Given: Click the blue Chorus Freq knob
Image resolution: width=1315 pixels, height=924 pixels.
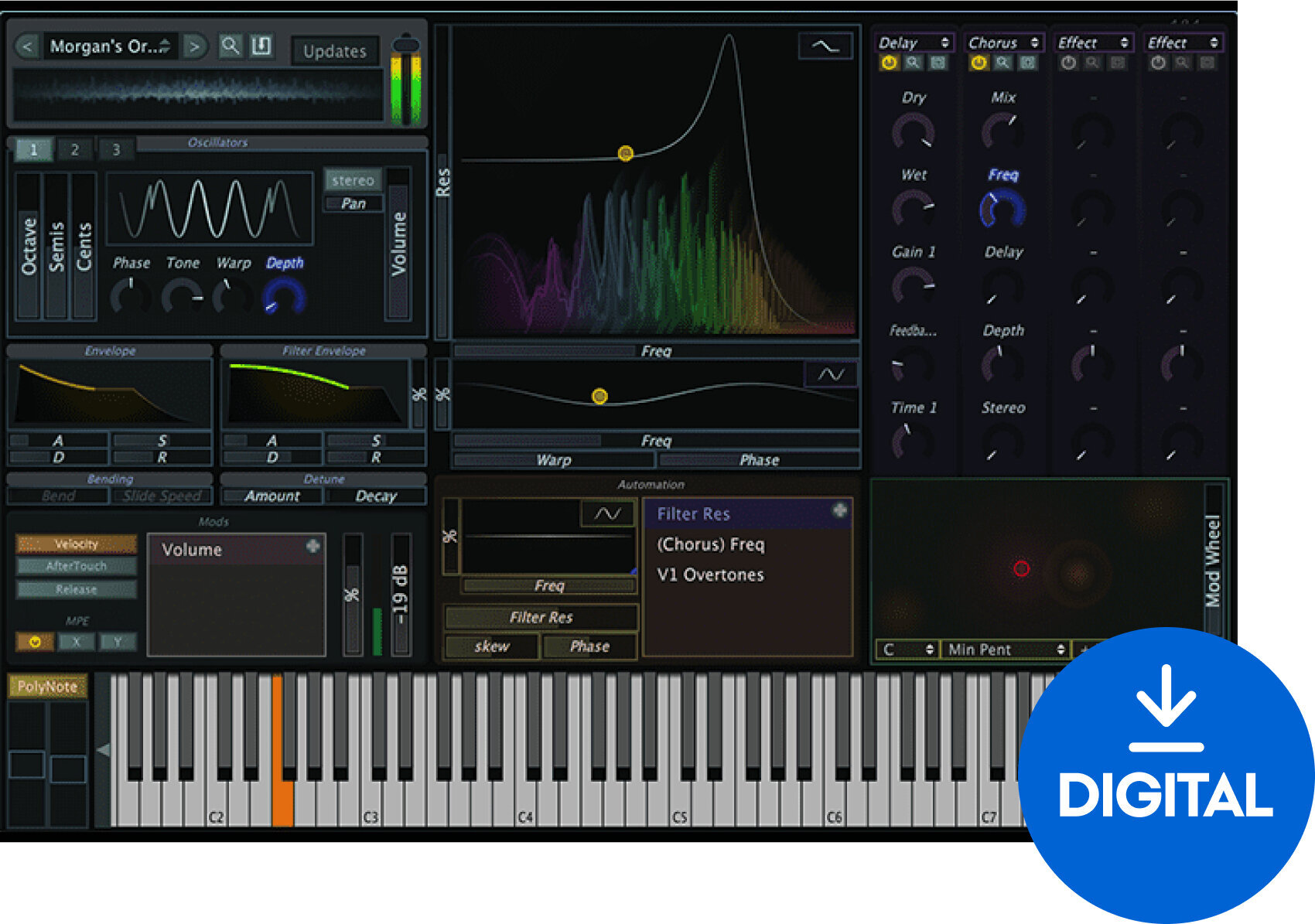Looking at the screenshot, I should (1002, 210).
